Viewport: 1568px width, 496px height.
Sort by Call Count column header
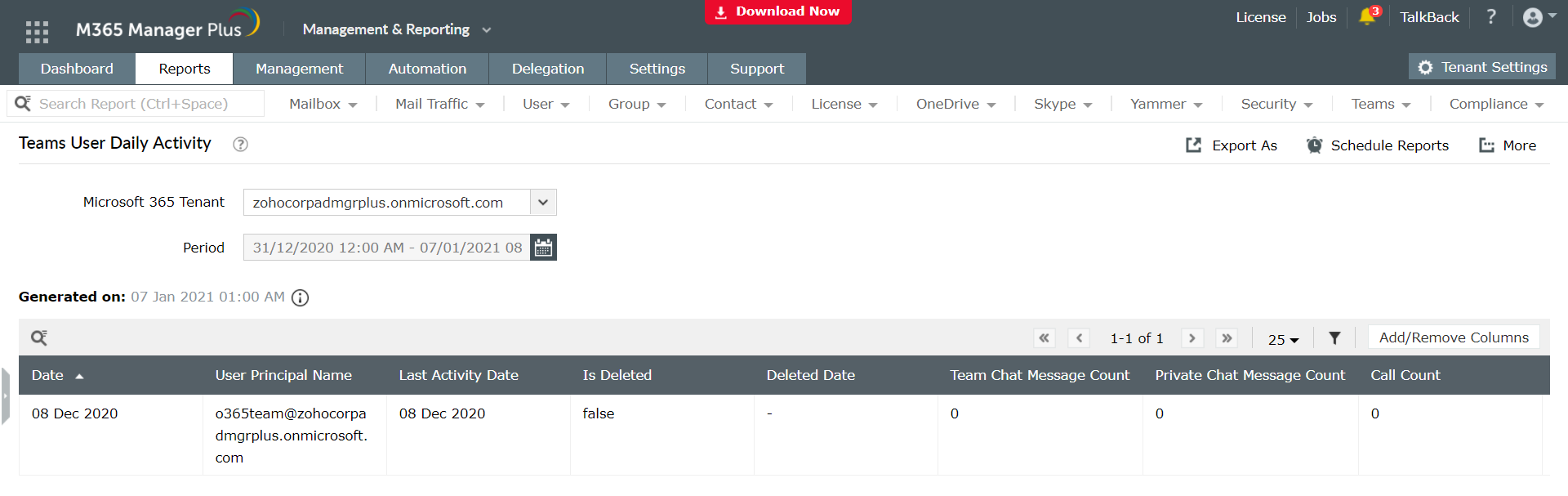1405,375
